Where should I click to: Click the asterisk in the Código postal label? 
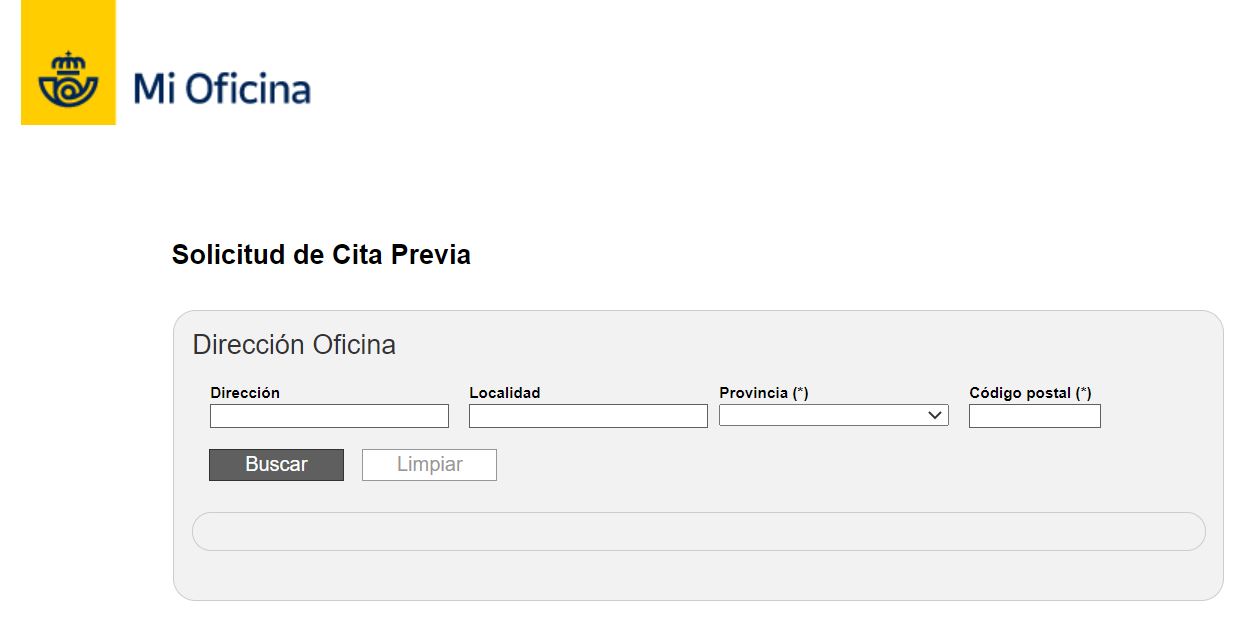[1083, 393]
